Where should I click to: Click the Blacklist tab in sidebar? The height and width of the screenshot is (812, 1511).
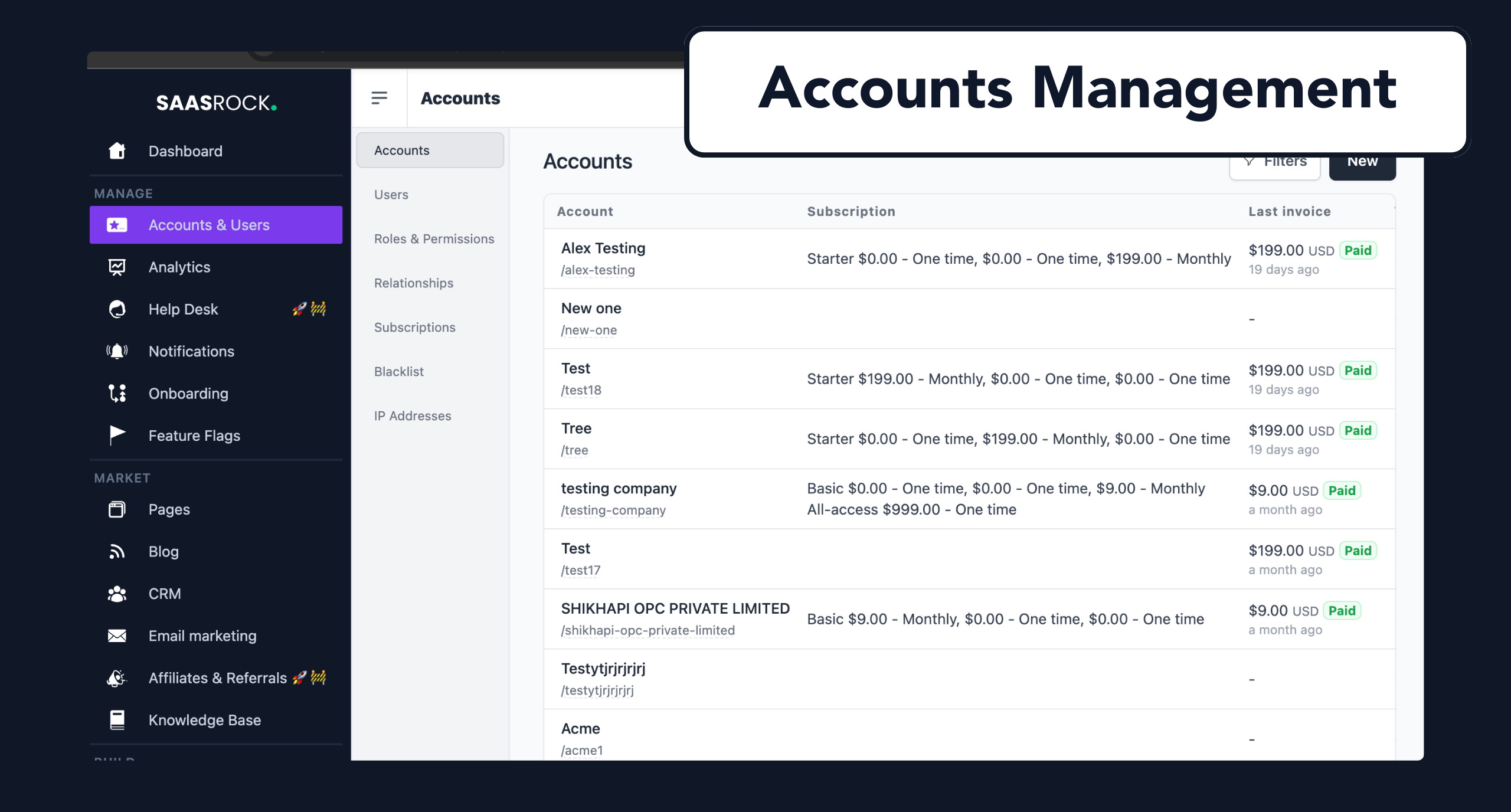(399, 371)
